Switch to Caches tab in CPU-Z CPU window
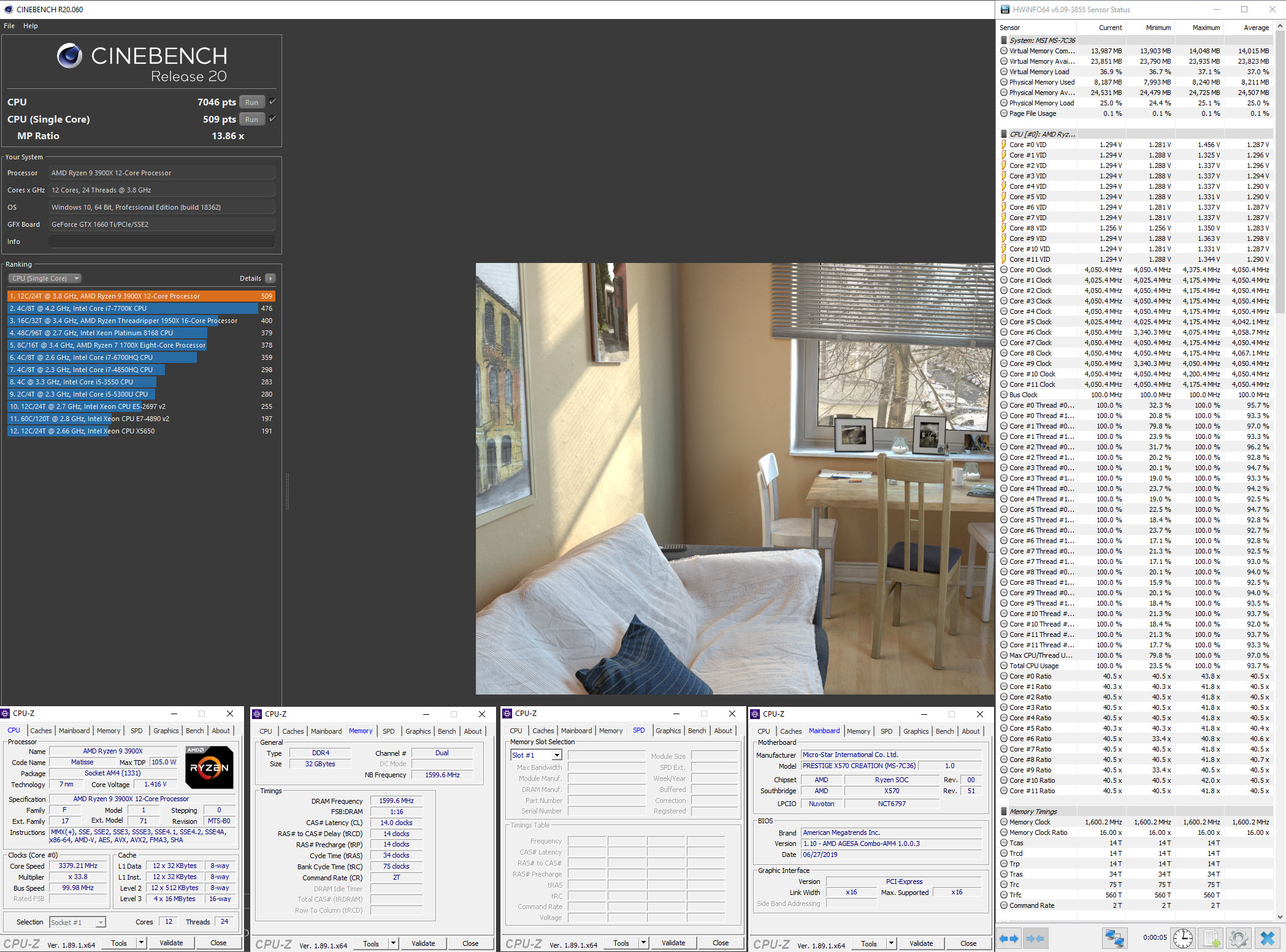 pyautogui.click(x=41, y=731)
